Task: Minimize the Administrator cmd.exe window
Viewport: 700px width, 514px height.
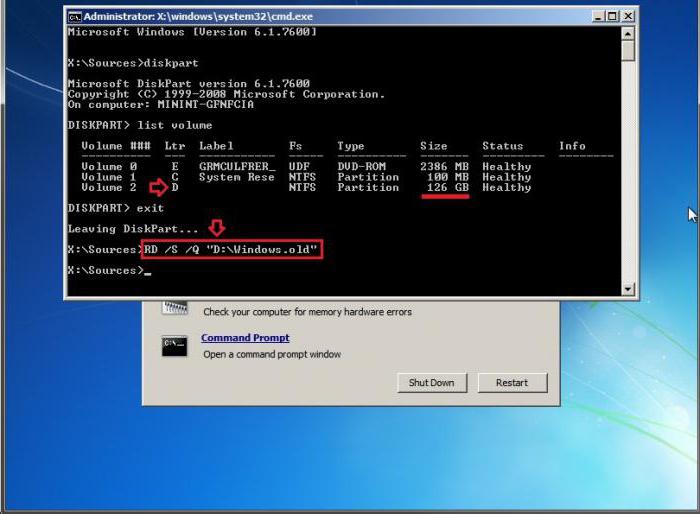Action: [598, 16]
